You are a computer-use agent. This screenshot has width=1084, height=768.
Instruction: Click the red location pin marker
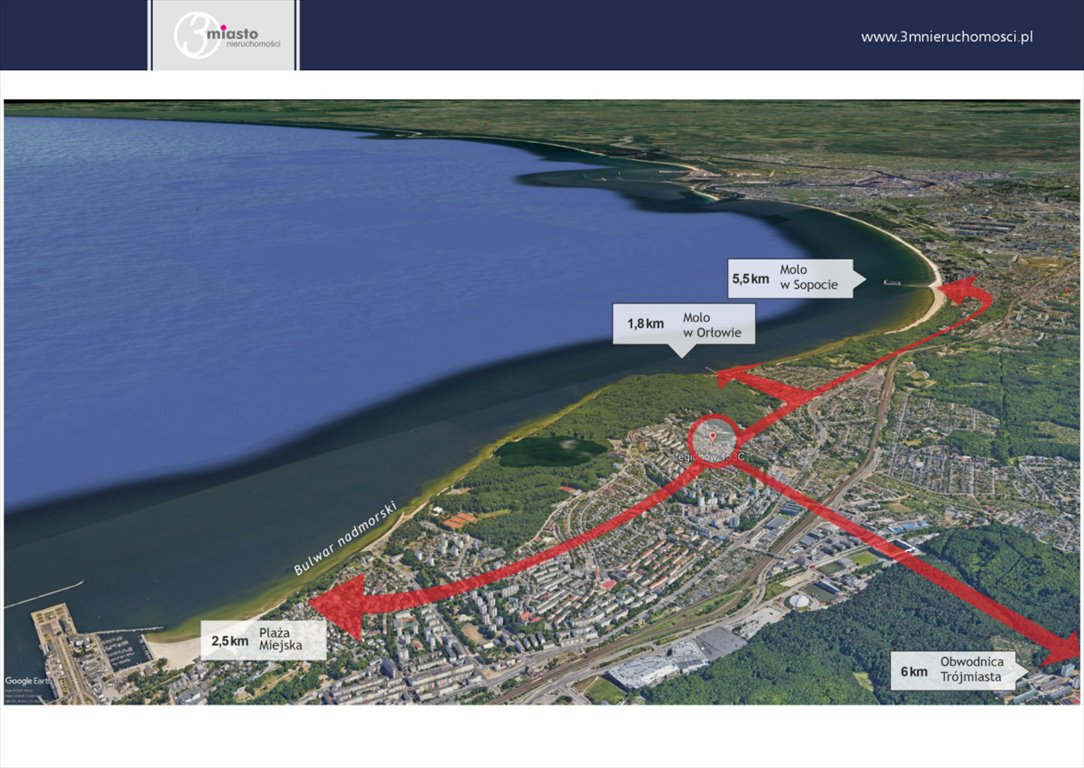[x=713, y=435]
